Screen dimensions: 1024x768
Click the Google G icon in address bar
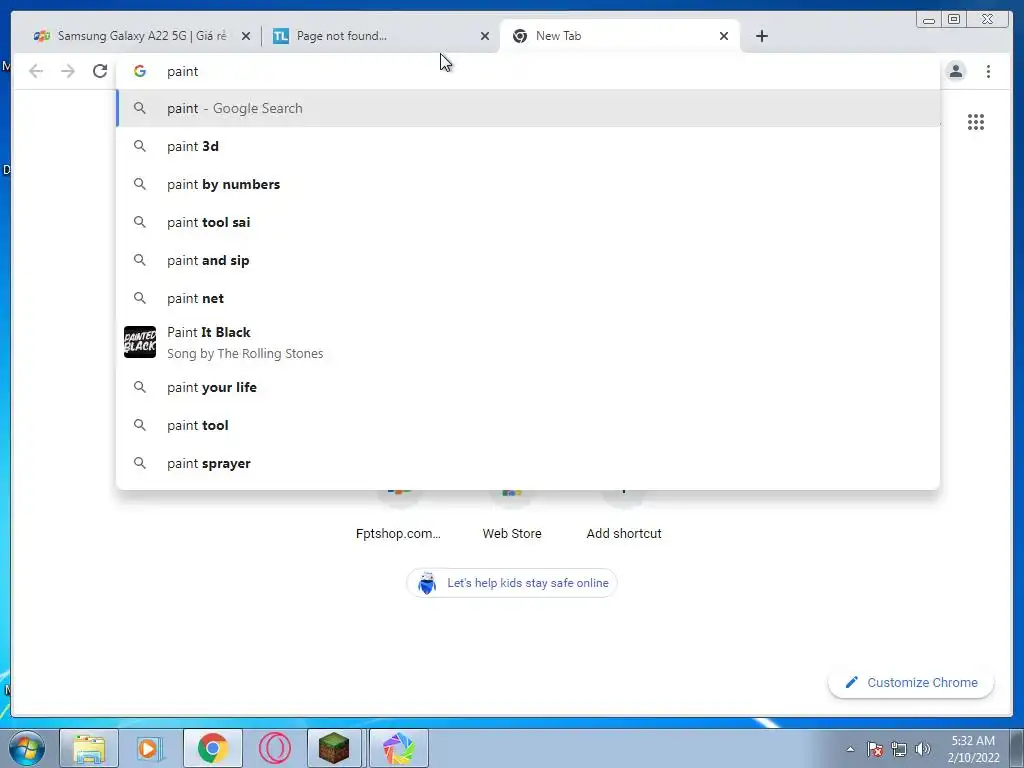tap(140, 71)
